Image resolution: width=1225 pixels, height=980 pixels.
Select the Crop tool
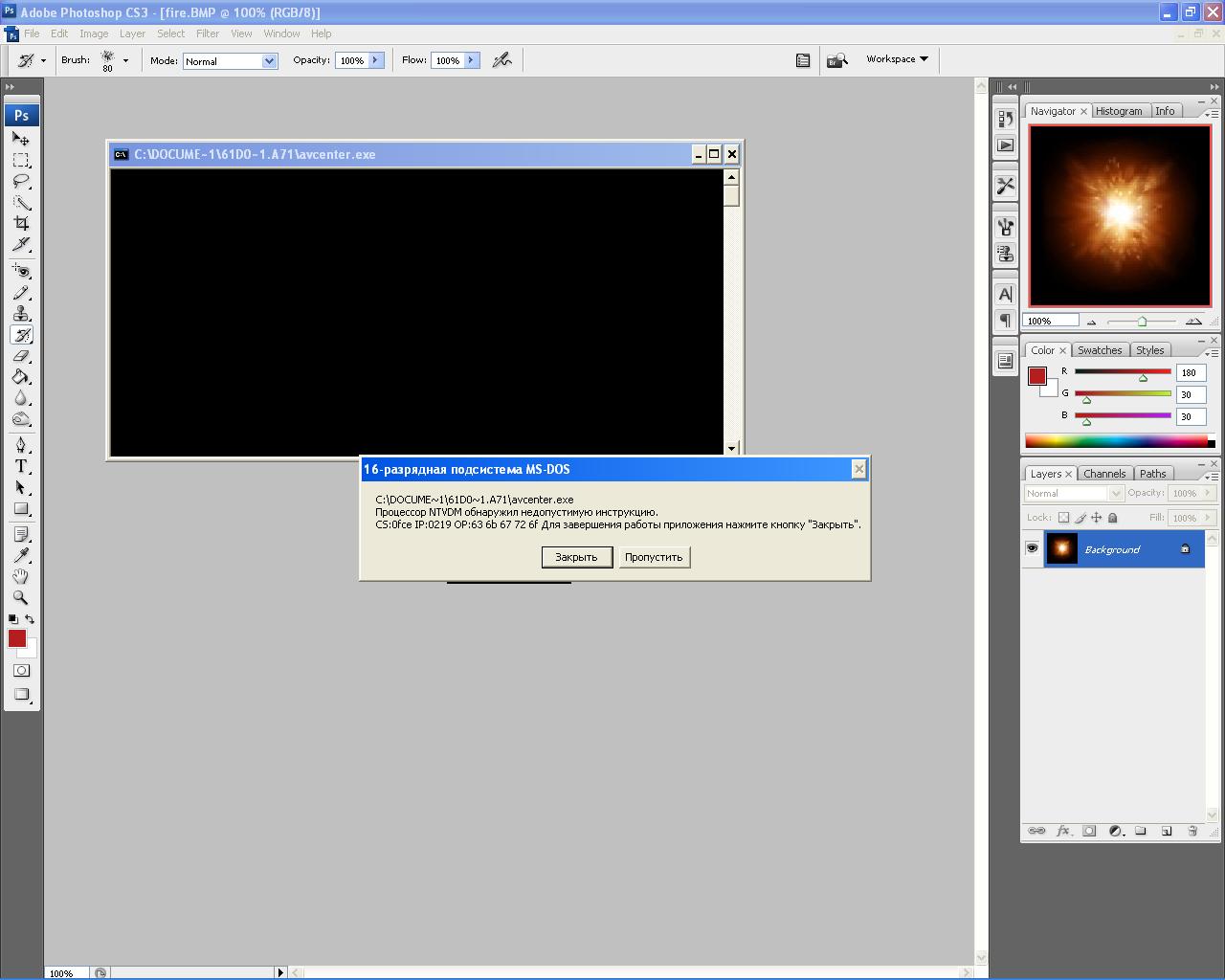pos(21,223)
